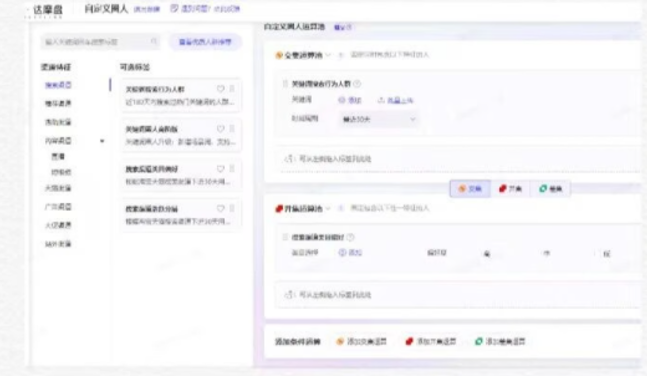Add a new intersection pool with the orange button
Image resolution: width=647 pixels, height=376 pixels.
[361, 341]
